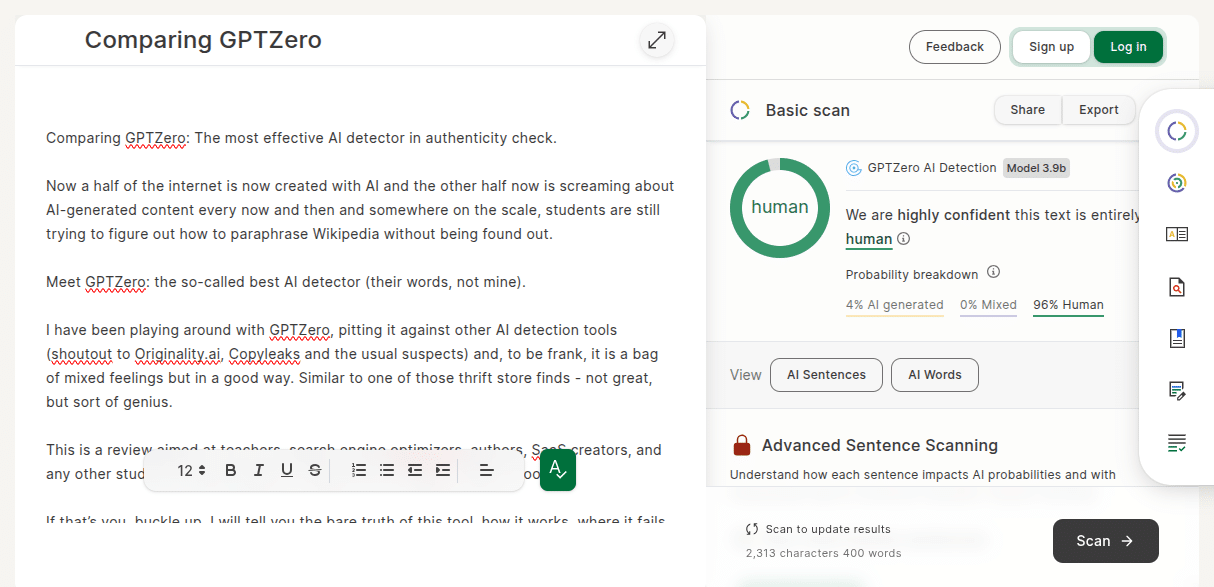Switch view to AI Words

point(934,375)
